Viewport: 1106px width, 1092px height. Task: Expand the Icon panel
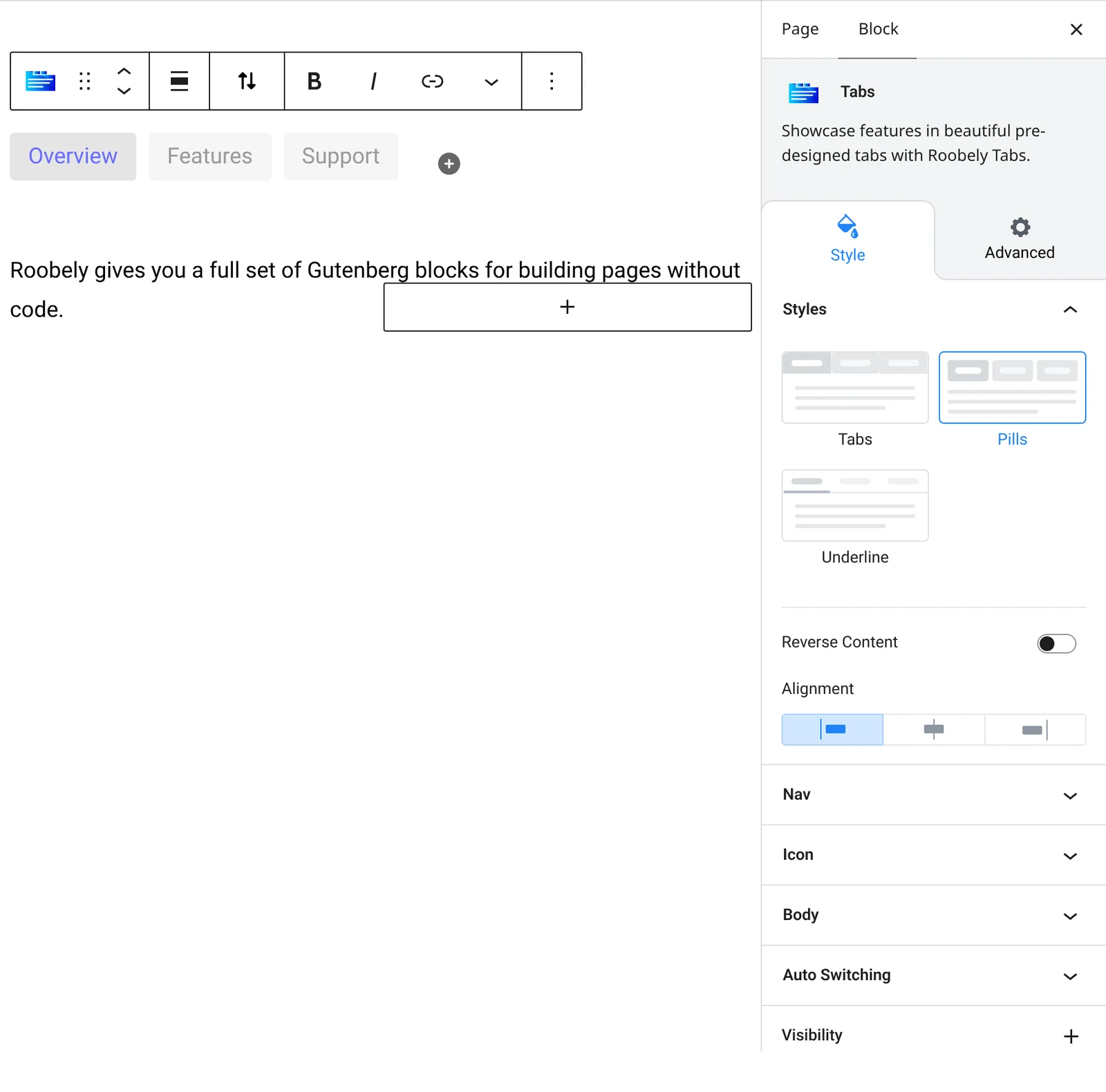933,855
